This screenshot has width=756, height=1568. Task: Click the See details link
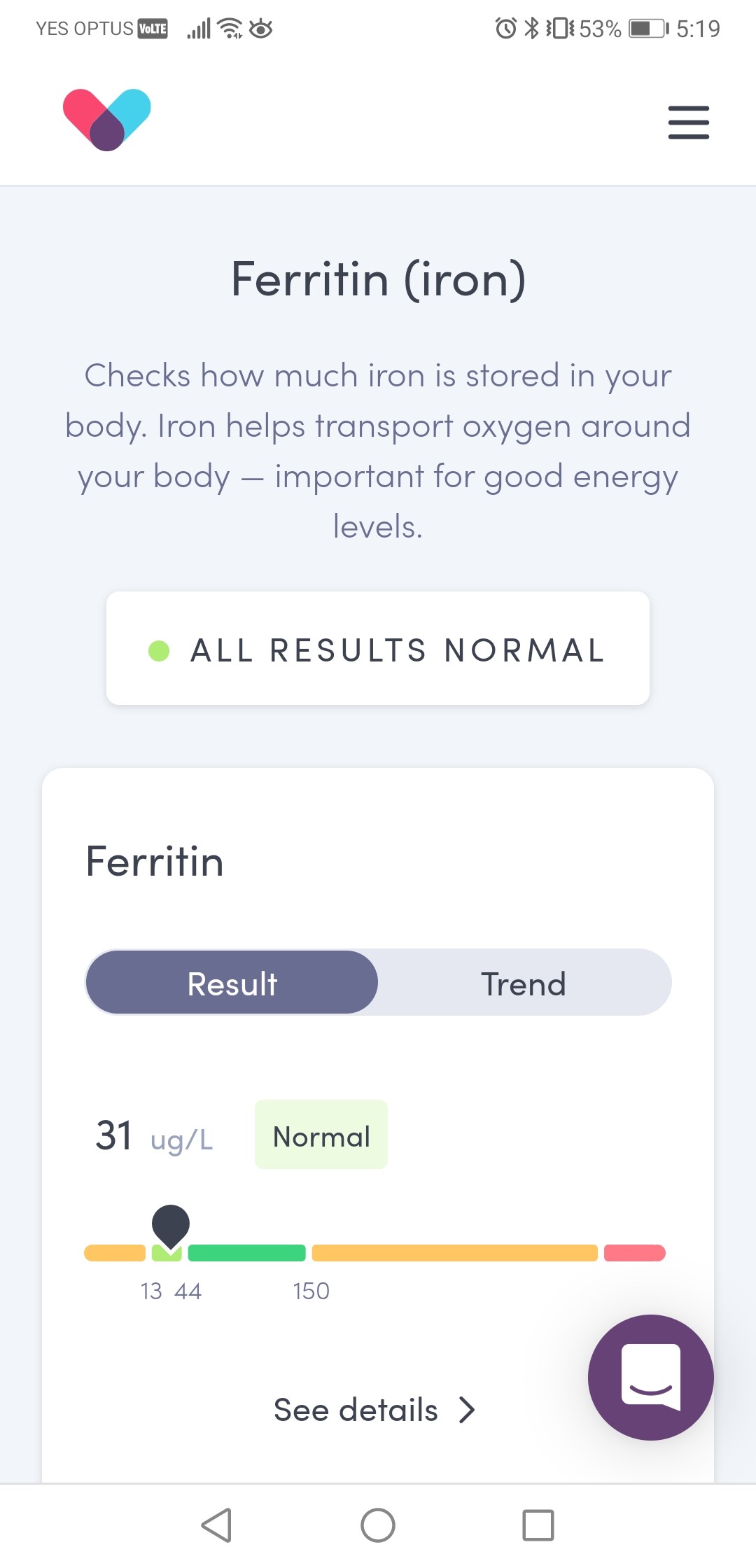click(x=356, y=1410)
